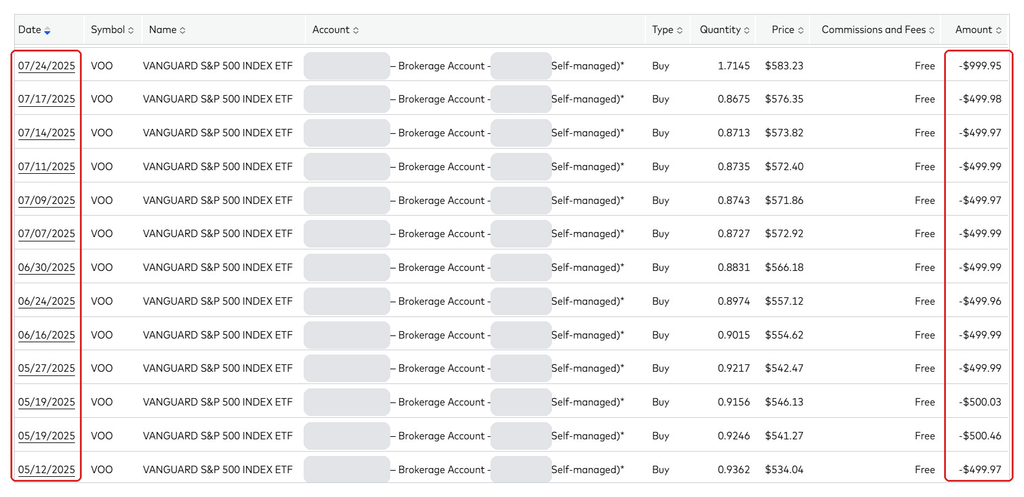Image resolution: width=1024 pixels, height=497 pixels.
Task: Click the Amount column header label
Action: 974,30
